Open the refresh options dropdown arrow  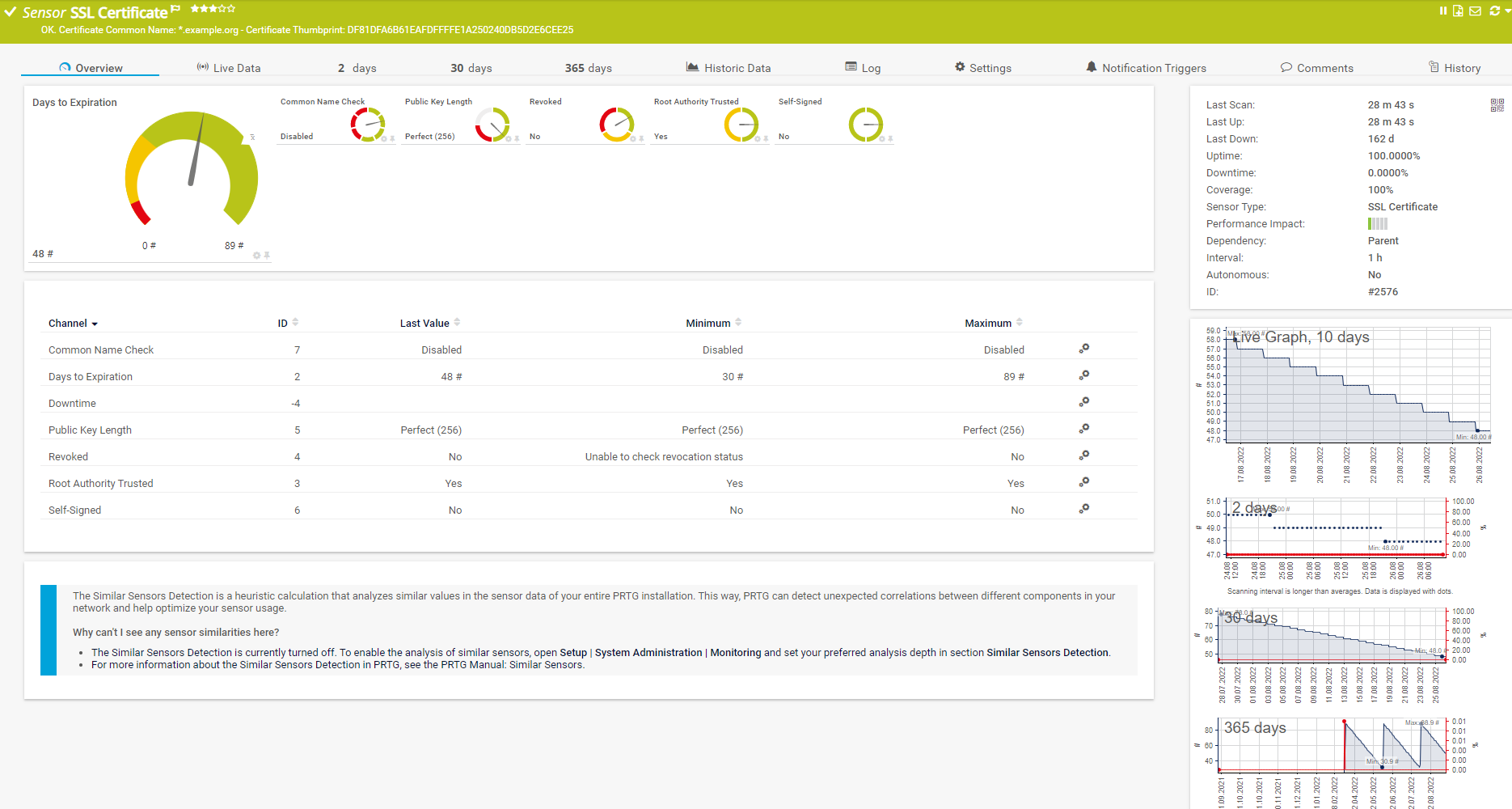[1509, 11]
